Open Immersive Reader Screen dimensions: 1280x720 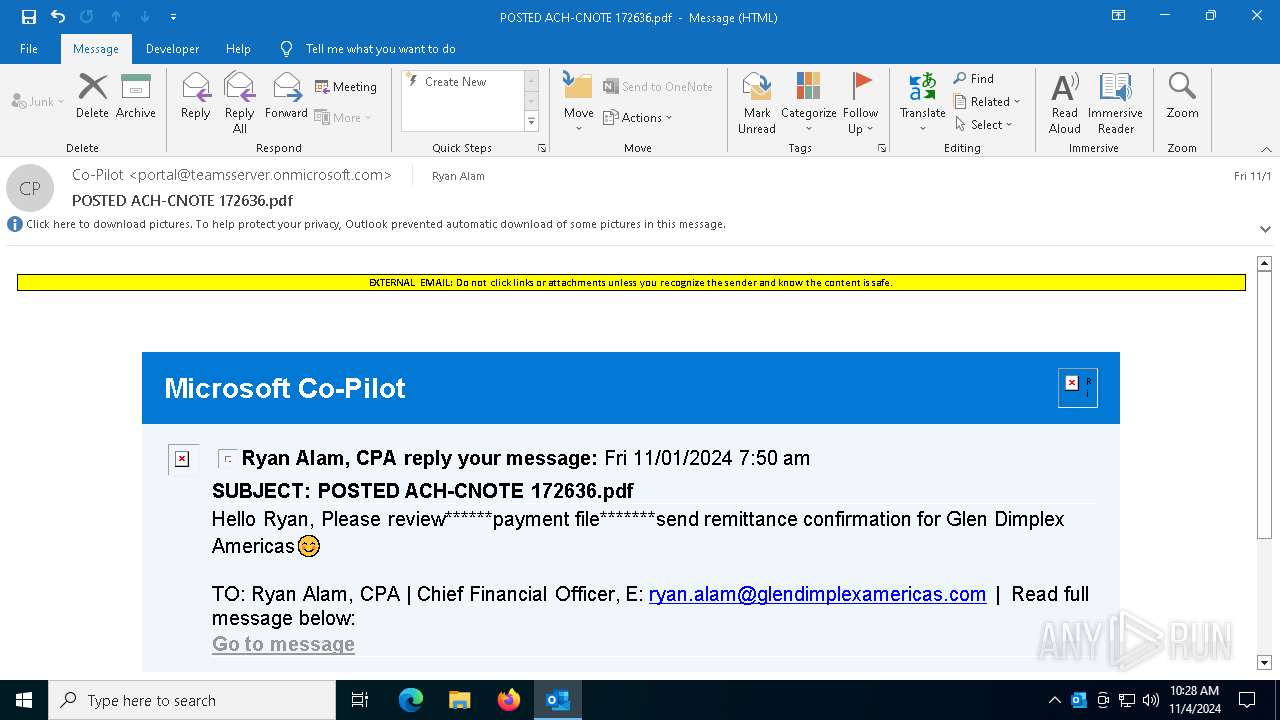pos(1116,103)
